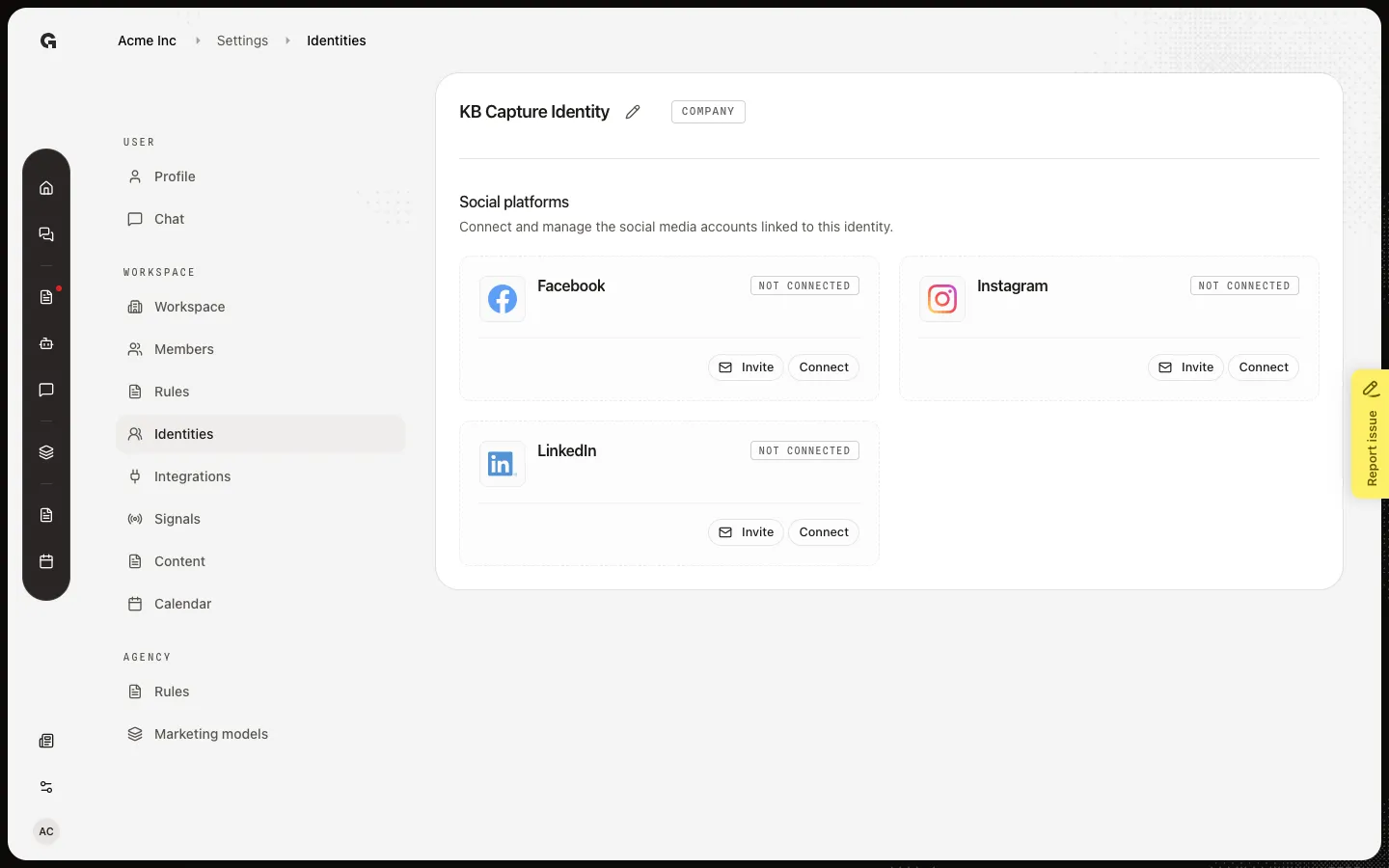Viewport: 1389px width, 868px height.
Task: Open the sliders settings icon at bottom left
Action: pyautogui.click(x=46, y=787)
